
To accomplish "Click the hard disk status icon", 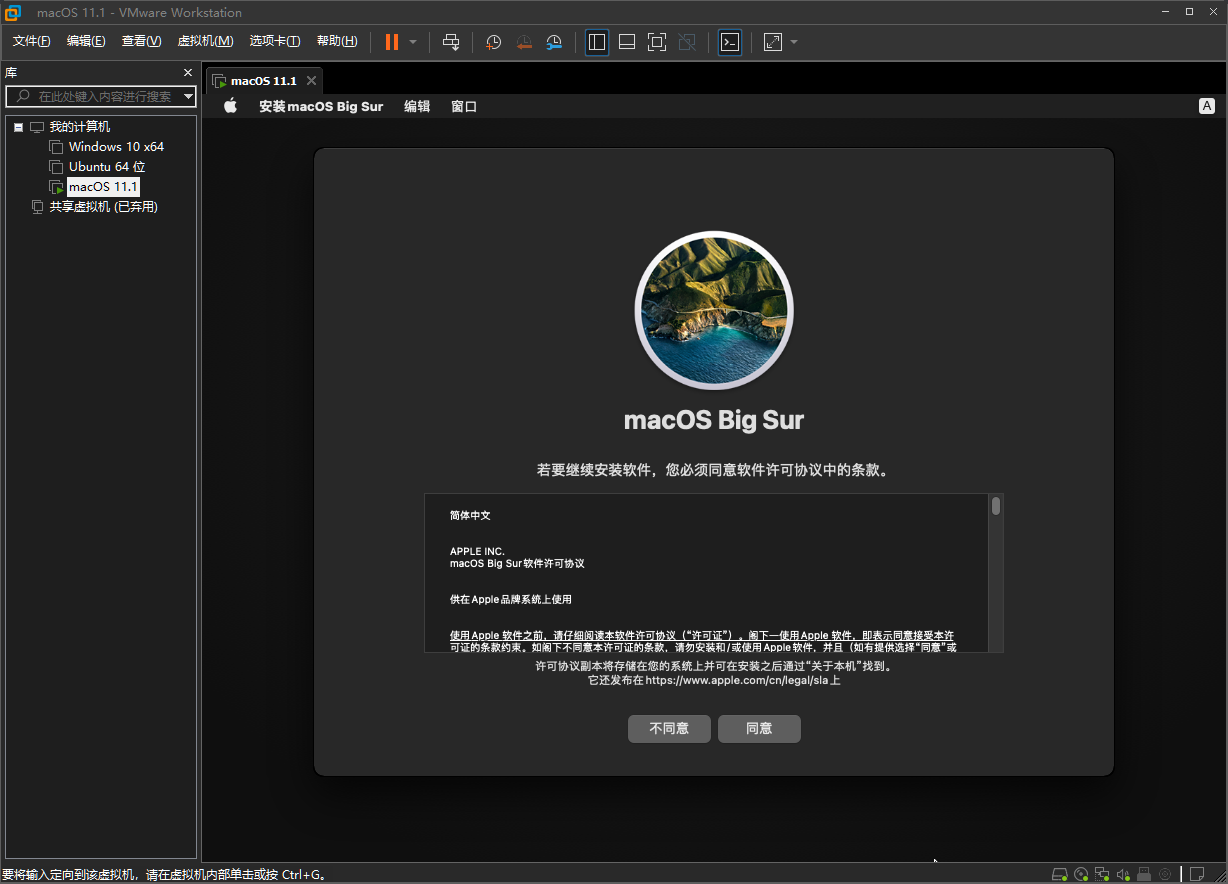I will point(1060,874).
